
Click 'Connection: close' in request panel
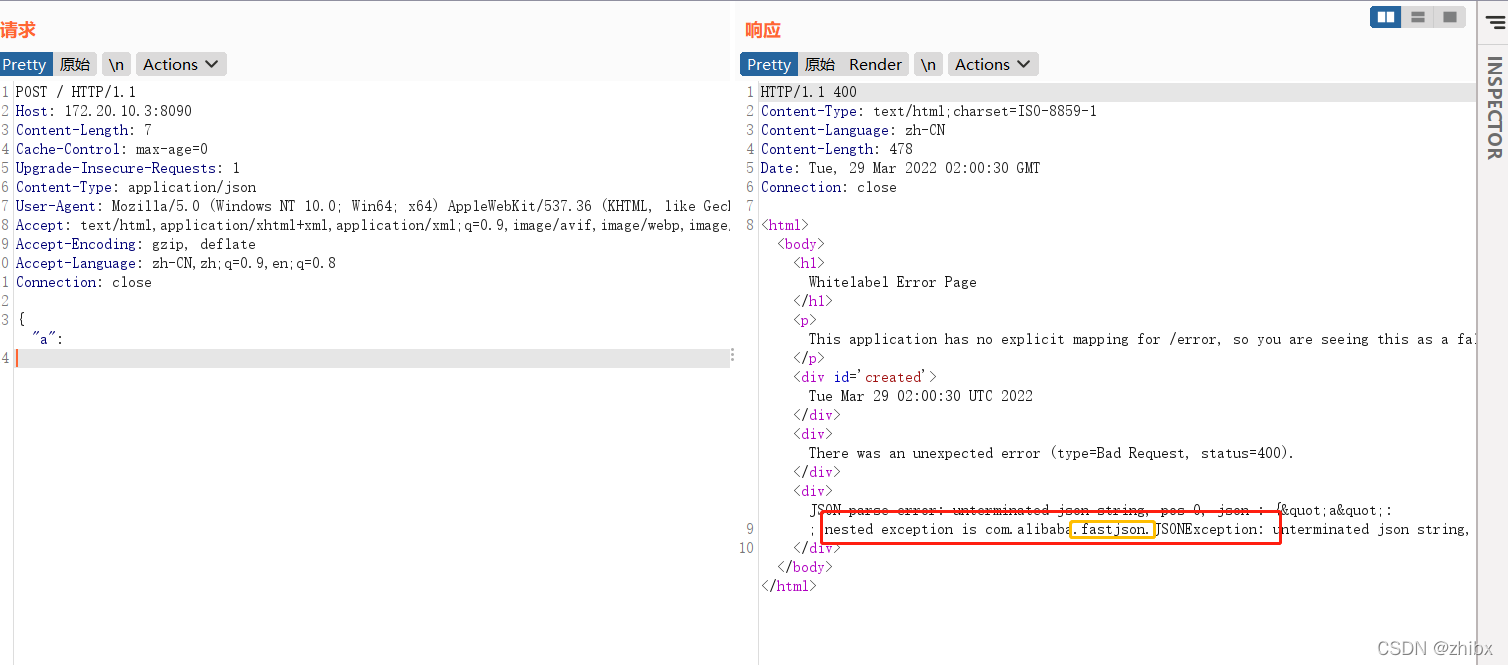(84, 282)
